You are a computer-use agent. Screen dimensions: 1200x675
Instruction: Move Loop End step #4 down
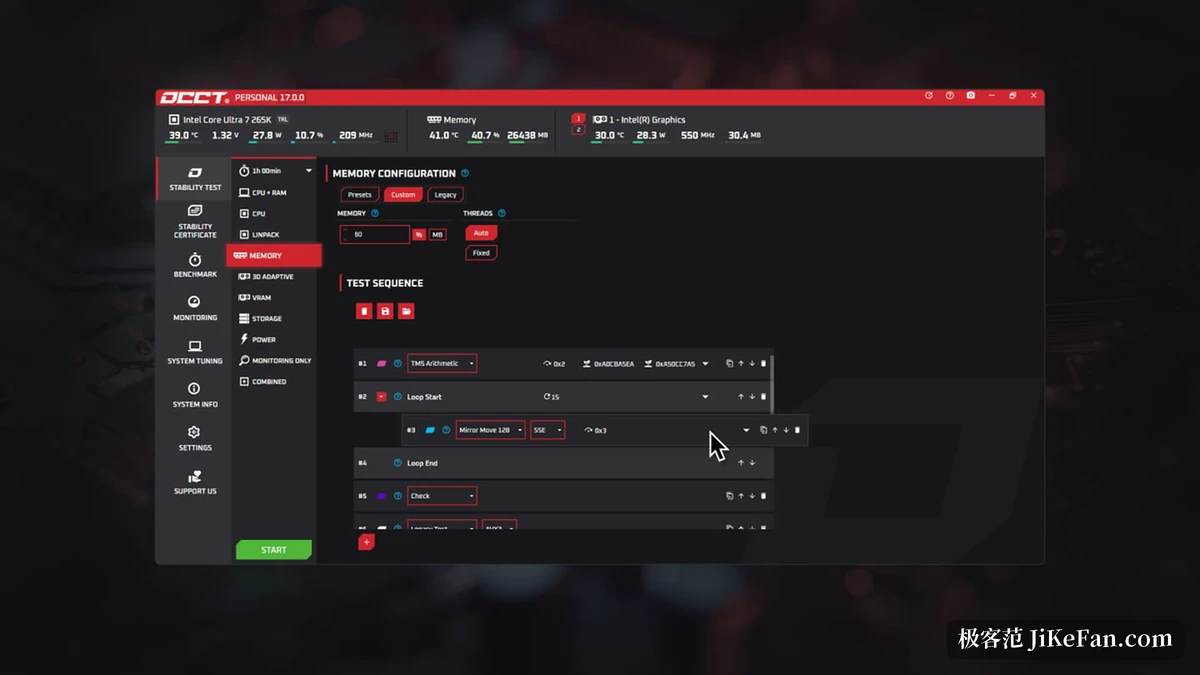tap(752, 463)
